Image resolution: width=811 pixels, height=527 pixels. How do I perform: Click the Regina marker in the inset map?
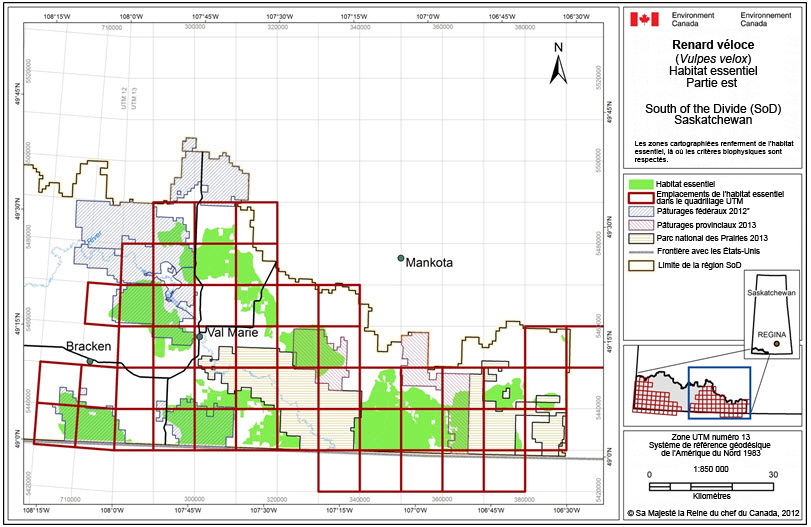[776, 344]
